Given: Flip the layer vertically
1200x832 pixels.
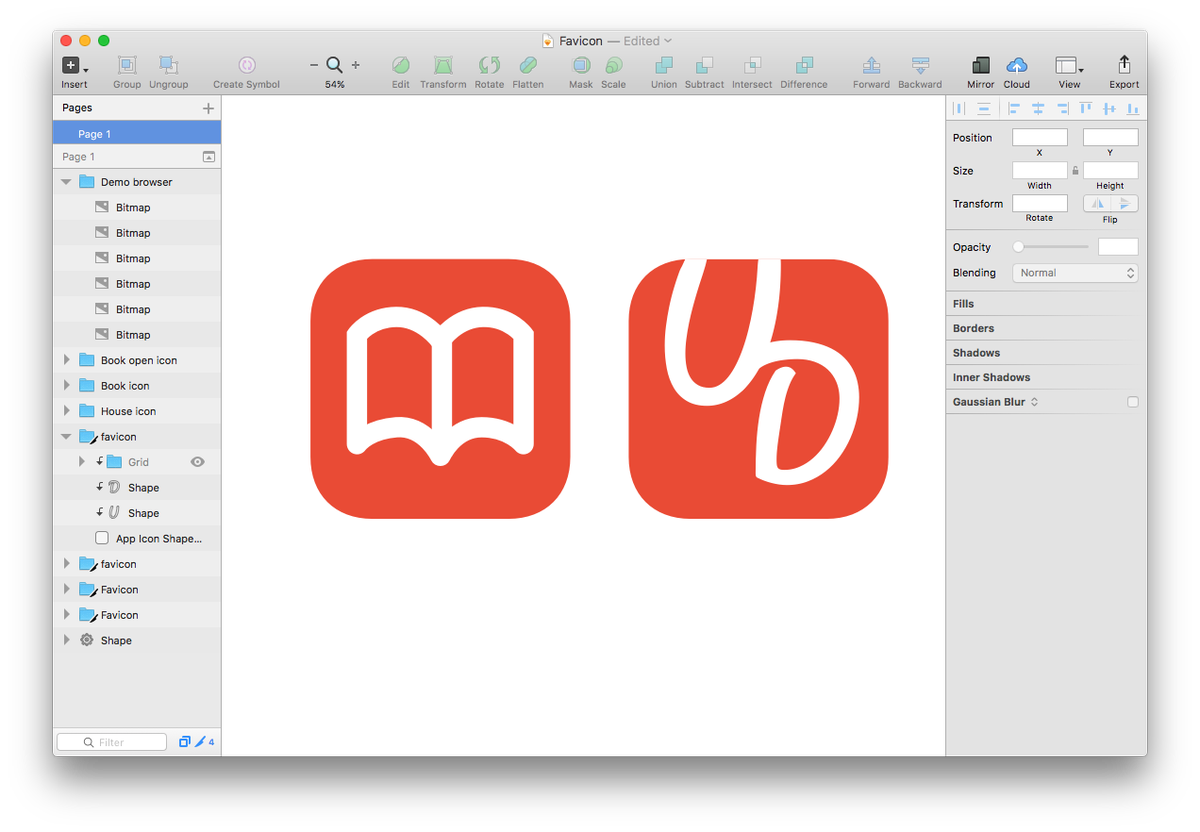Looking at the screenshot, I should [x=1125, y=203].
